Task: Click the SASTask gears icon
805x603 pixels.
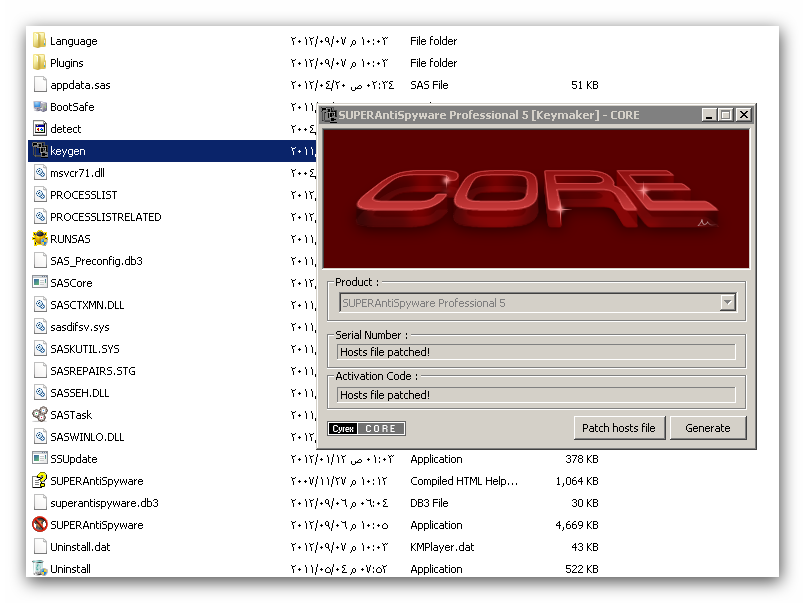Action: pyautogui.click(x=40, y=414)
